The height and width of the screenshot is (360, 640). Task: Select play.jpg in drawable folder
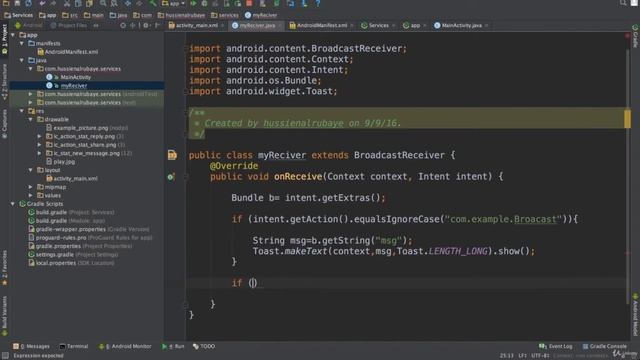[60, 162]
